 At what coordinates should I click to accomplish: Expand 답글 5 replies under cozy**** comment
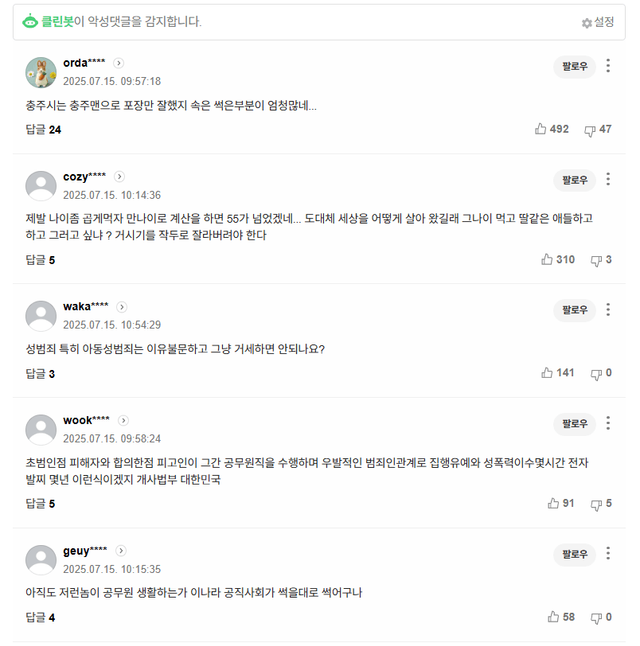click(x=40, y=260)
